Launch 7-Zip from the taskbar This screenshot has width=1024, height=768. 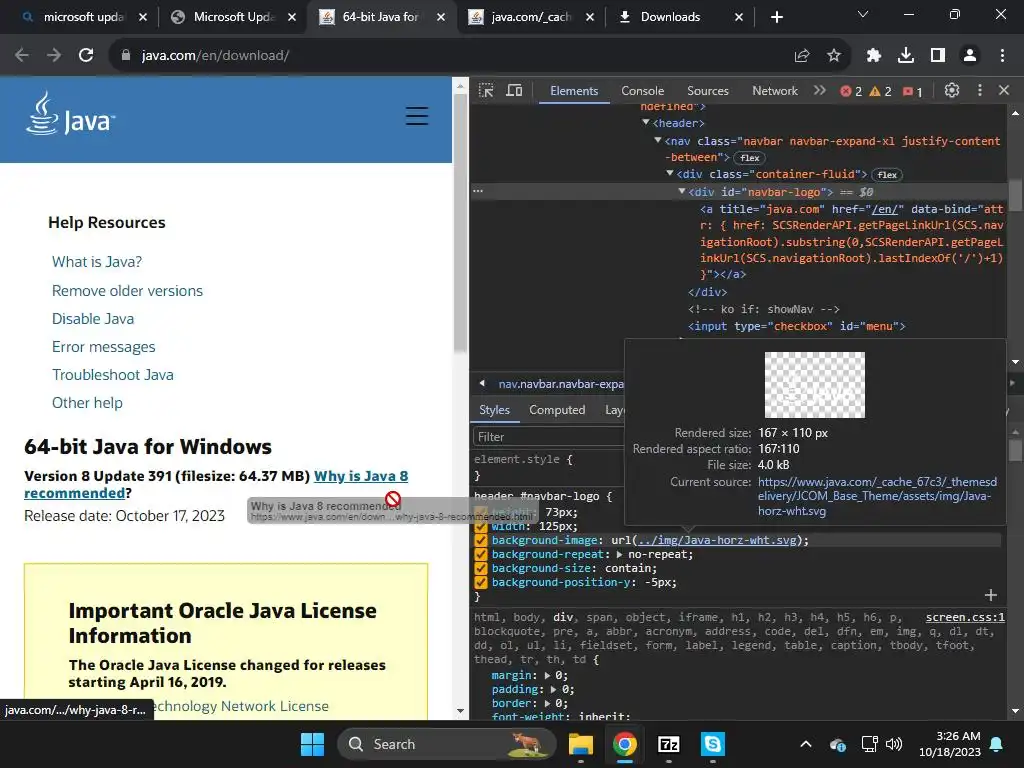669,744
